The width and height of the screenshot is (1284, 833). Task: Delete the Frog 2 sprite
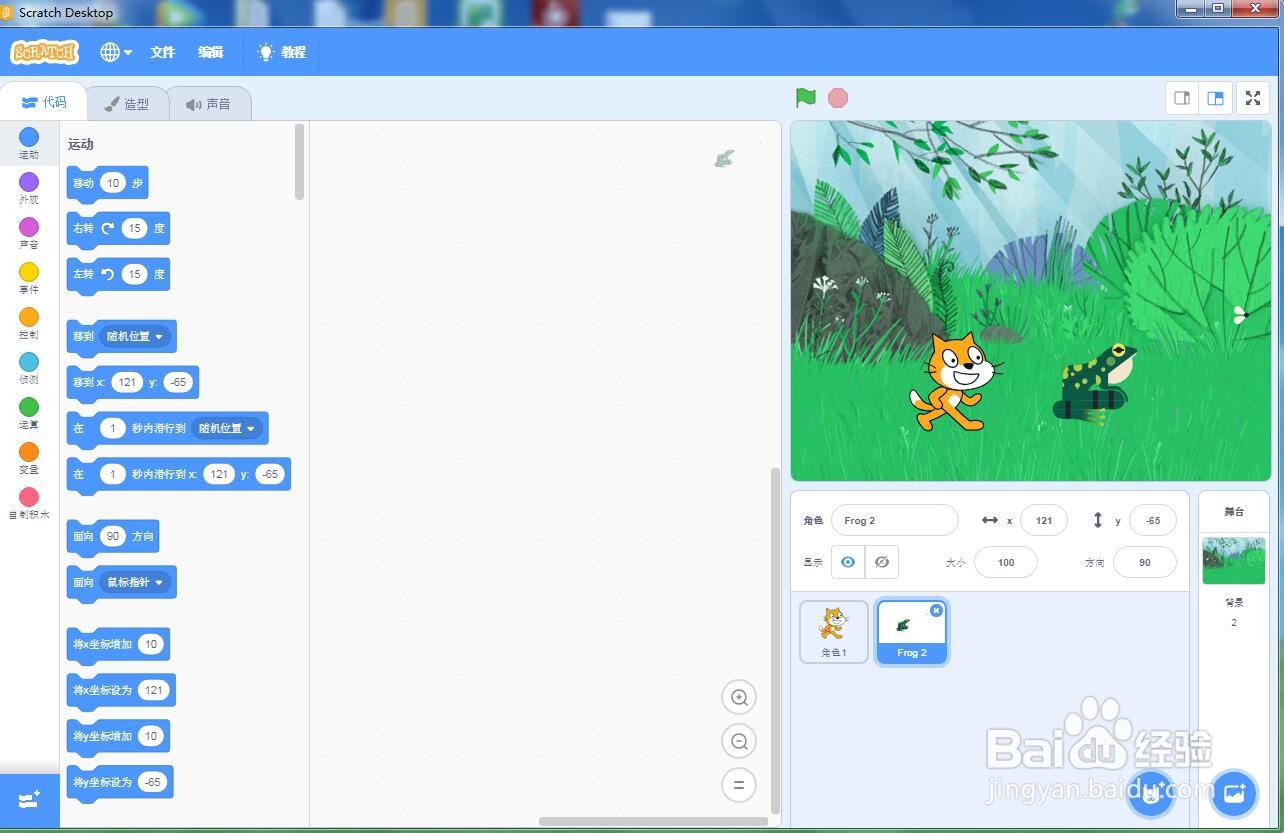(936, 610)
